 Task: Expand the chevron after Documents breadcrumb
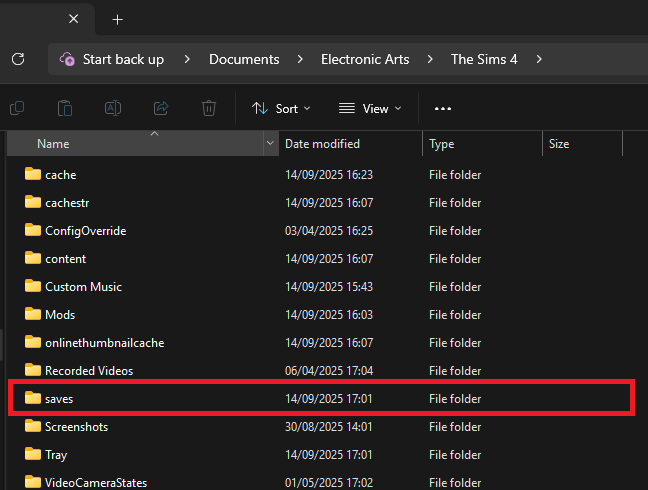pos(300,59)
